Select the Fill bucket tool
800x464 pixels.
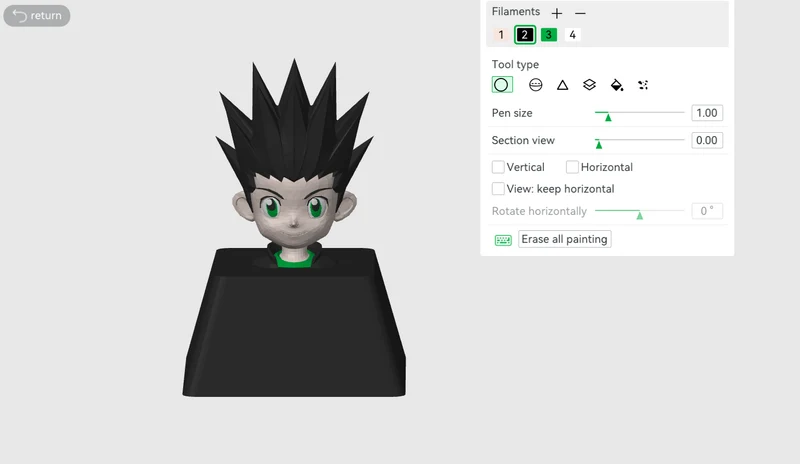[616, 85]
